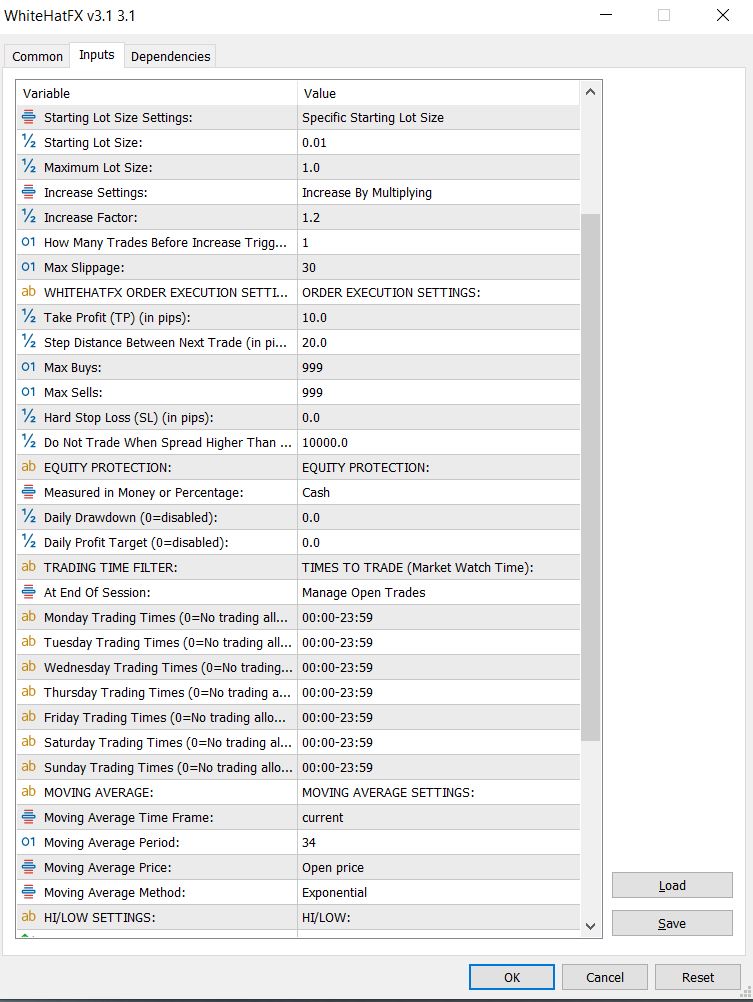
Task: Click the enum icon beside Measured in Money or Percentage
Action: (x=29, y=491)
